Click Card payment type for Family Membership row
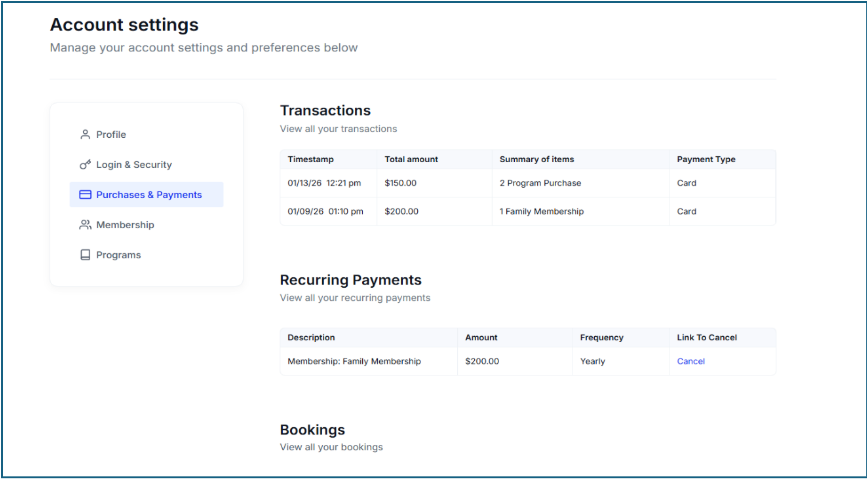 [x=686, y=211]
